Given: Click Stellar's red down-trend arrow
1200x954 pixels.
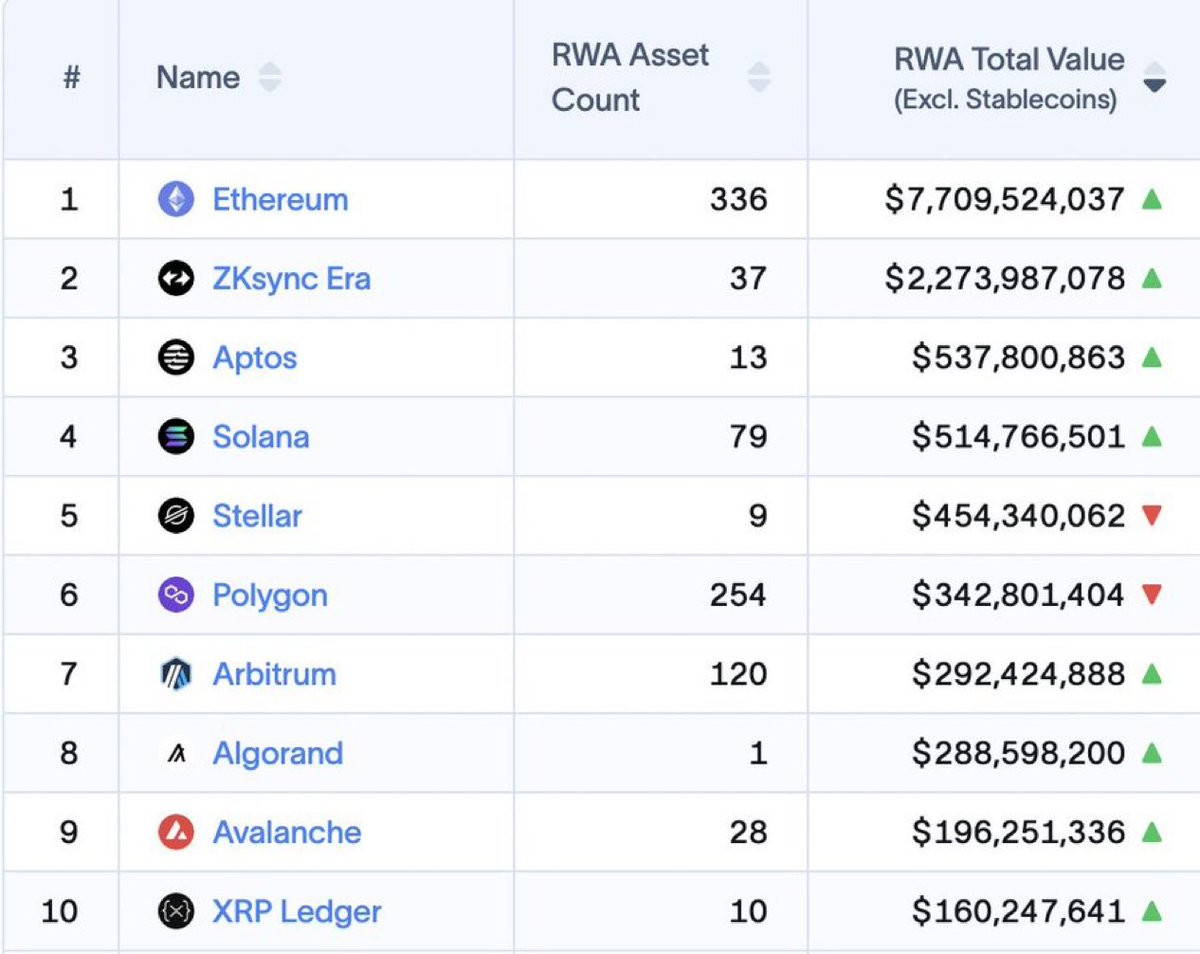Looking at the screenshot, I should coord(1152,516).
